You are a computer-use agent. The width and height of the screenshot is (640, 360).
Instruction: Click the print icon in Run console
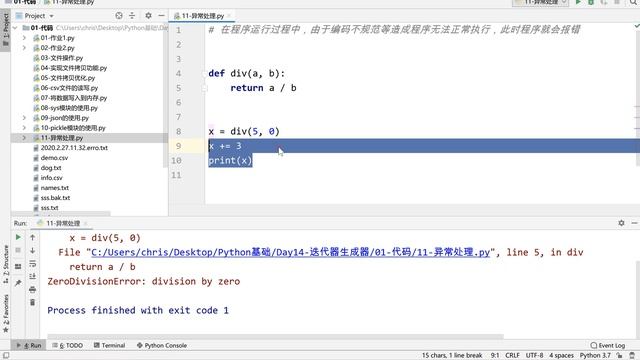point(33,289)
